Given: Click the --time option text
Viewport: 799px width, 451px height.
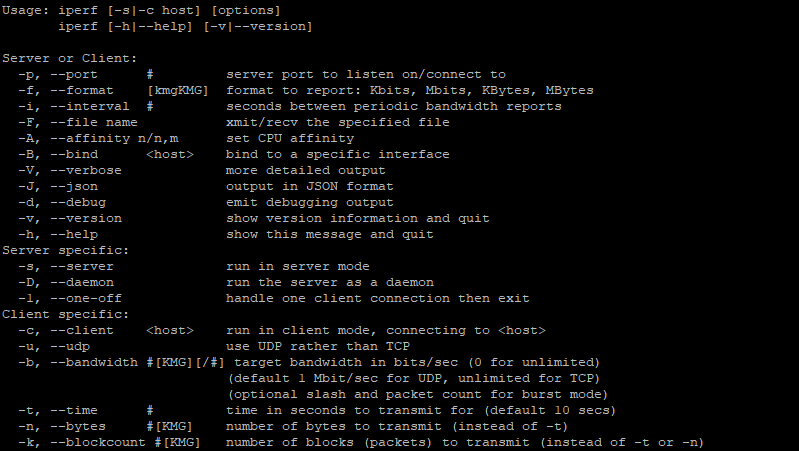Looking at the screenshot, I should coord(73,410).
